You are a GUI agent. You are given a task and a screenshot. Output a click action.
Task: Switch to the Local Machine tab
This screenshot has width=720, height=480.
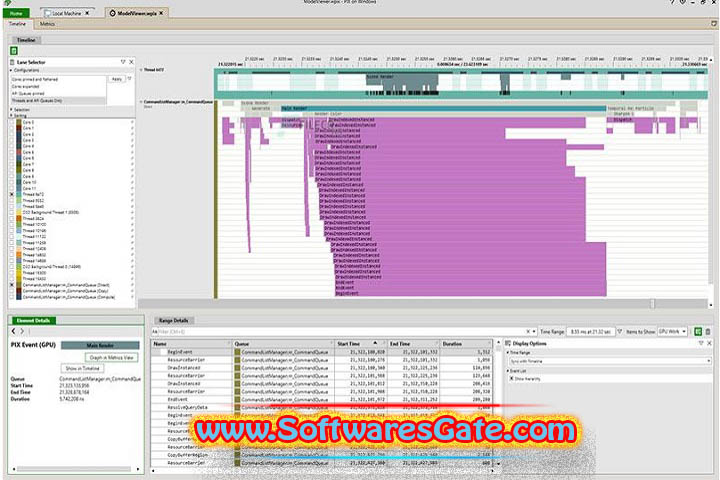click(x=66, y=13)
